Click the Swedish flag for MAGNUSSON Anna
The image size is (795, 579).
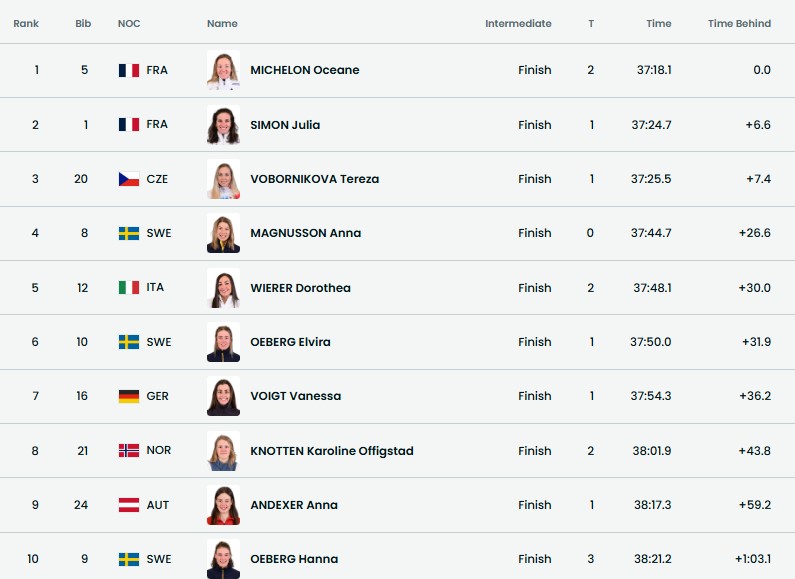coord(128,233)
